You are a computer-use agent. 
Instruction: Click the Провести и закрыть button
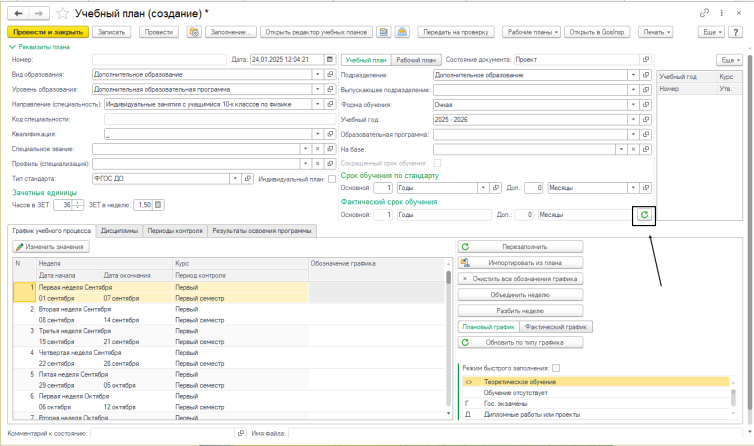pyautogui.click(x=47, y=33)
